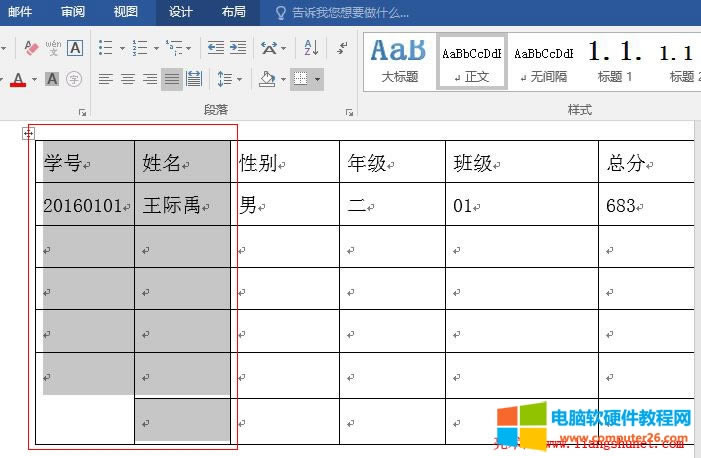This screenshot has width=701, height=458.
Task: Switch to the 审阅 ribbon tab
Action: [73, 12]
